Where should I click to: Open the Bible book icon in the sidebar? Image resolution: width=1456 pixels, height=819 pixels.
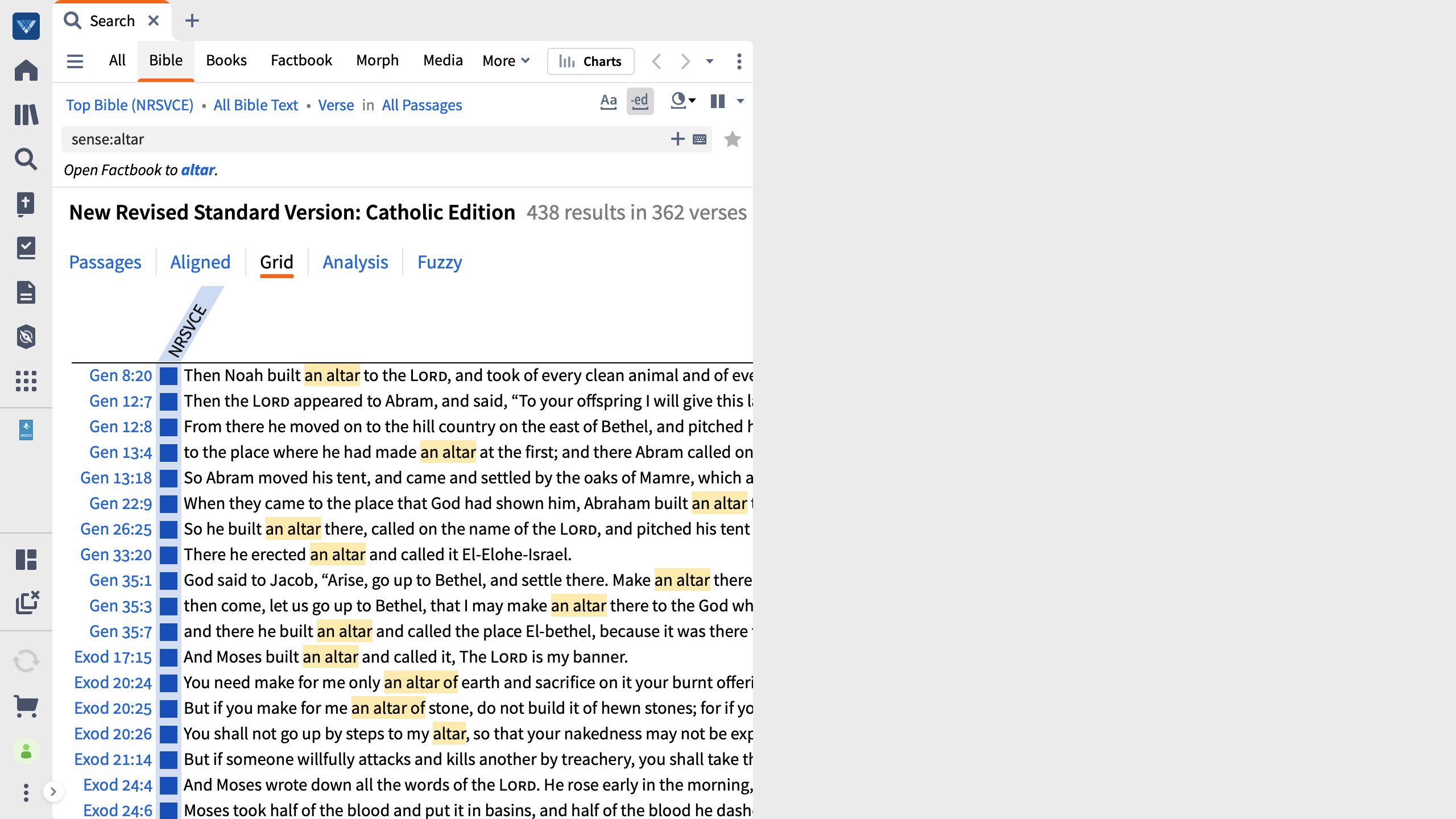tap(26, 204)
